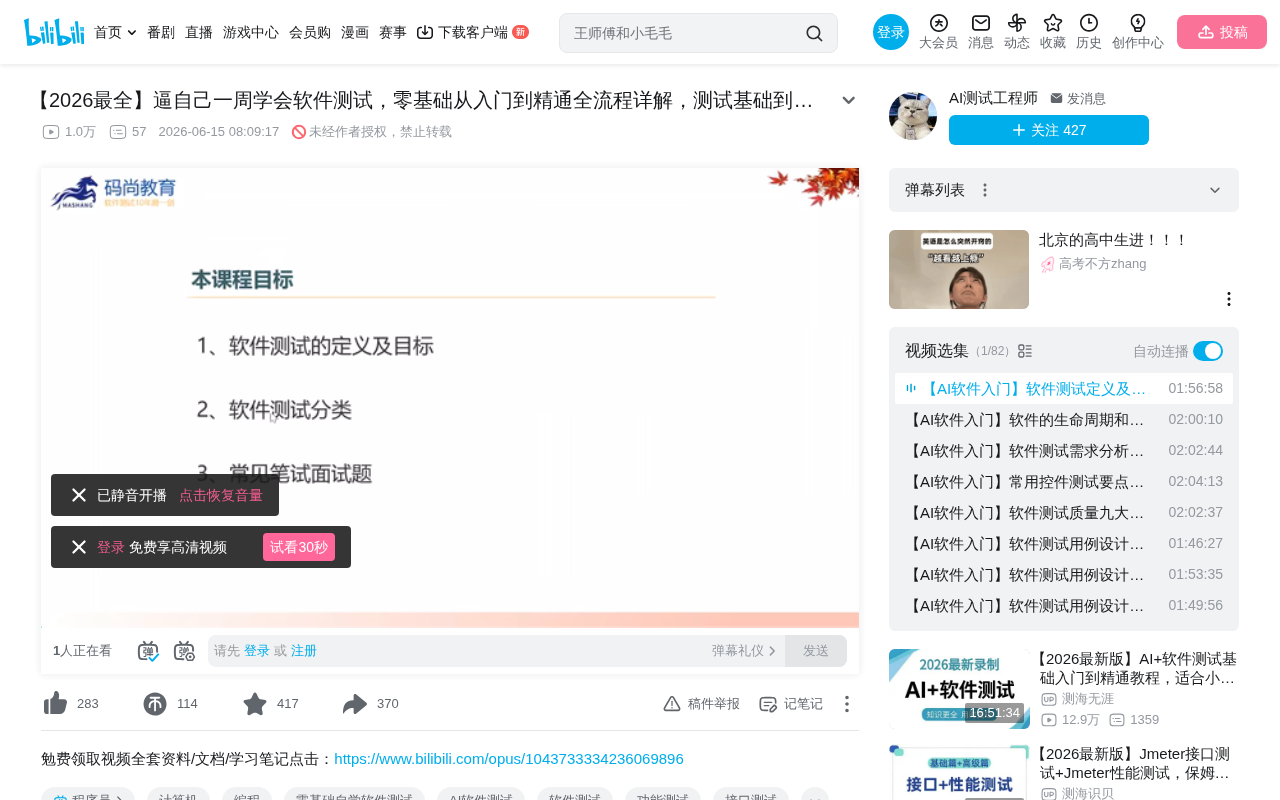Screen dimensions: 1280x800
Task: Go to 直播 live section
Action: coord(199,32)
